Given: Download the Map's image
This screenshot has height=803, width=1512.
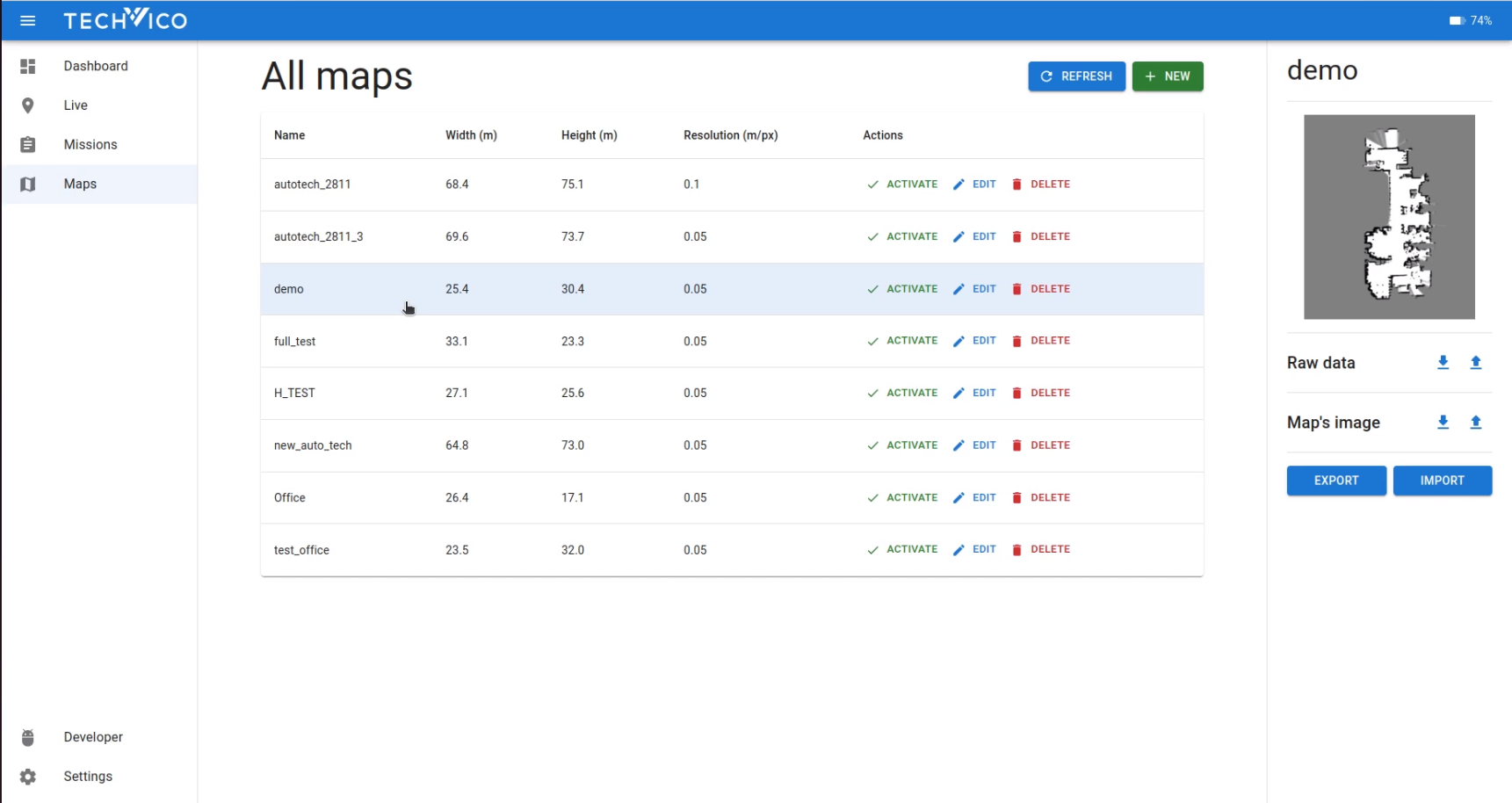Looking at the screenshot, I should point(1443,423).
